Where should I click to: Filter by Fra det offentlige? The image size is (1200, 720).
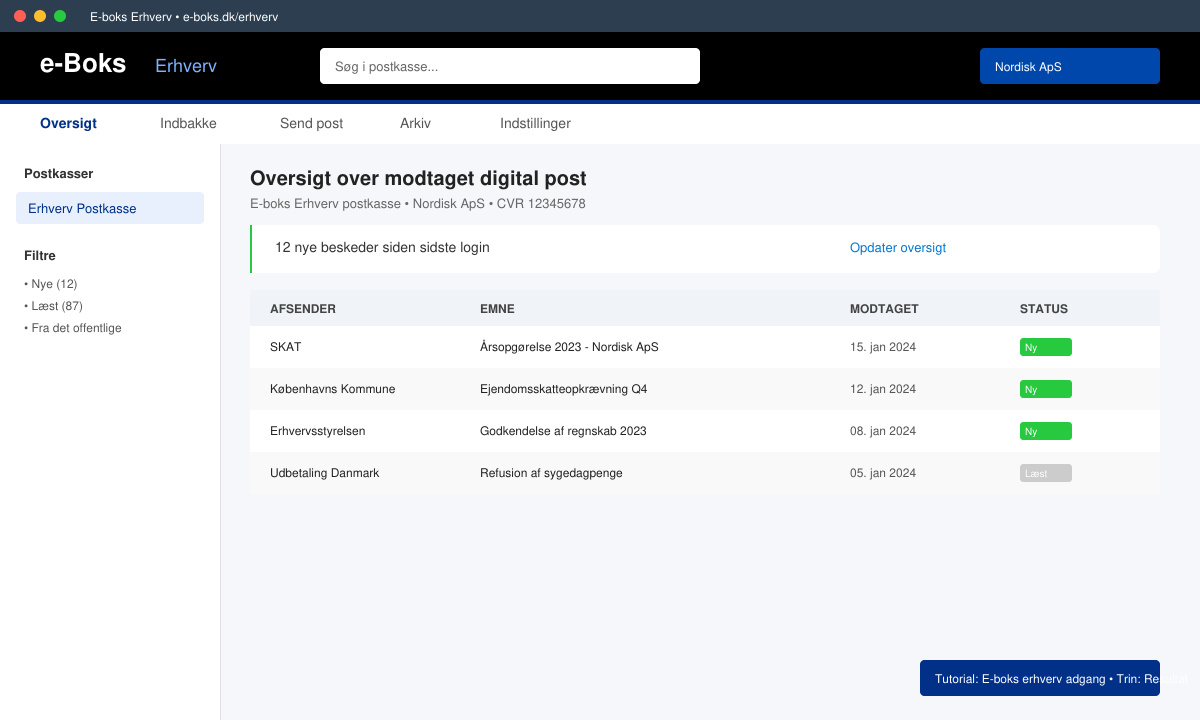pyautogui.click(x=73, y=328)
